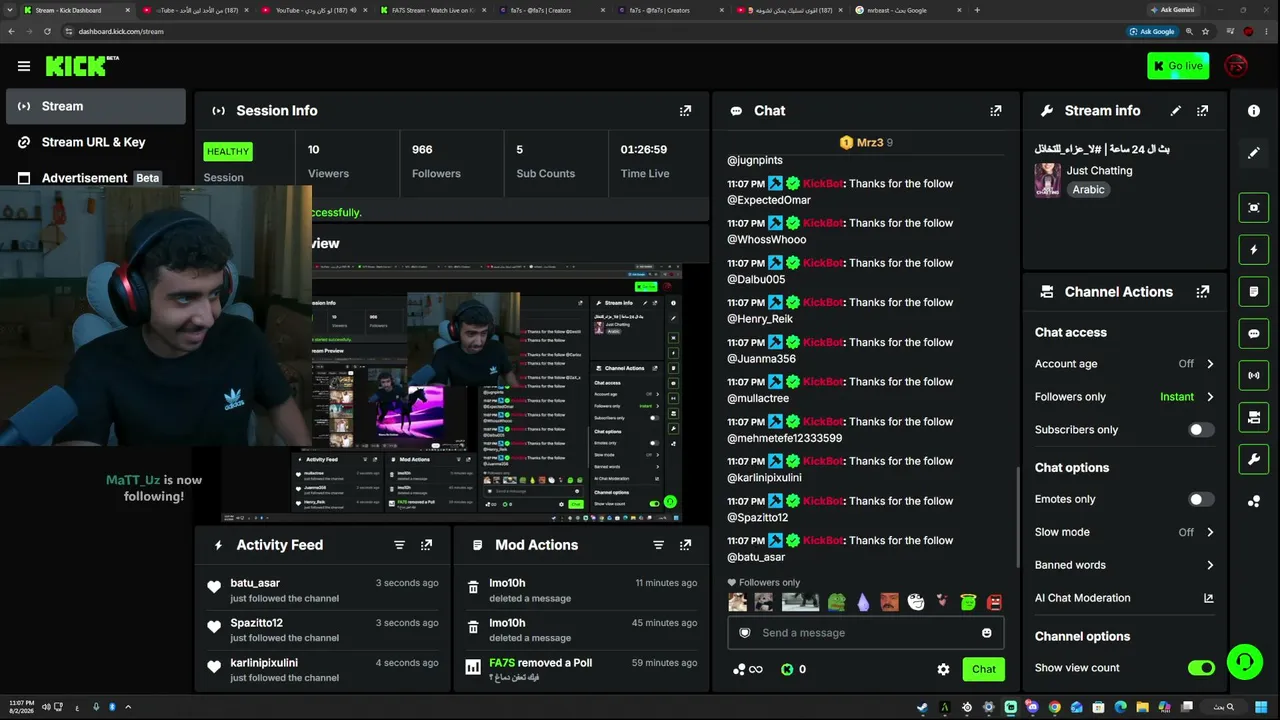
Task: Select Stream in the left sidebar
Action: click(96, 106)
